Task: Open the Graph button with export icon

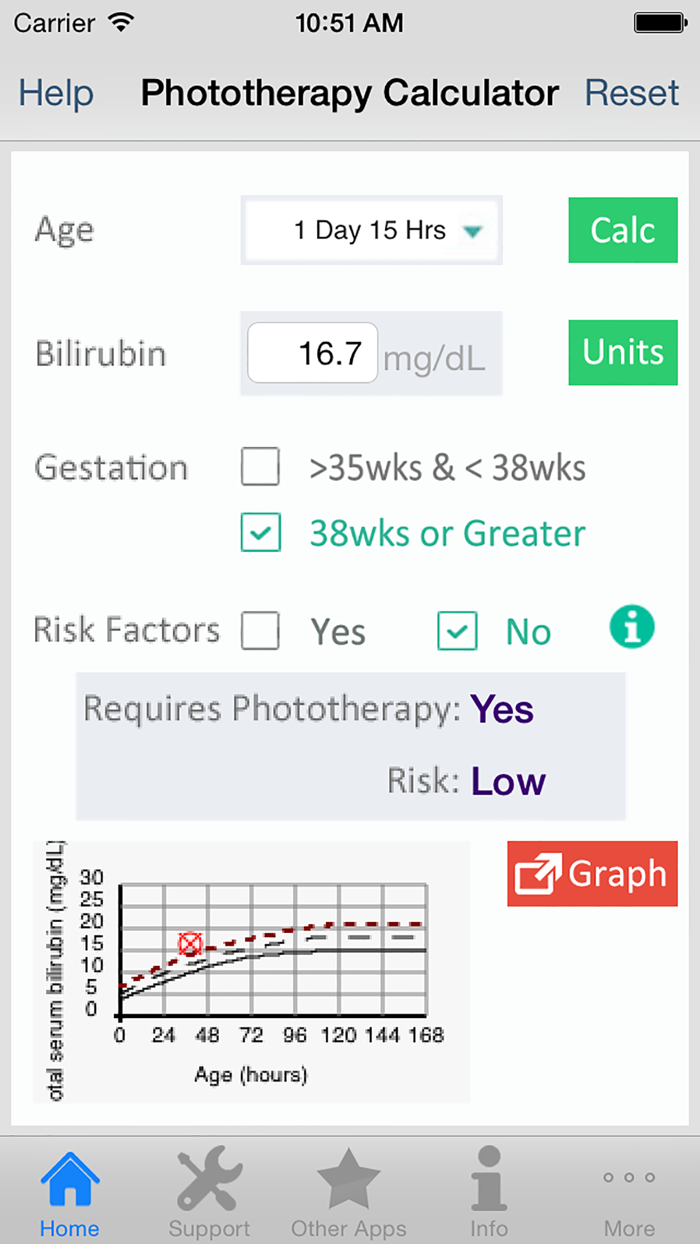Action: pos(592,873)
